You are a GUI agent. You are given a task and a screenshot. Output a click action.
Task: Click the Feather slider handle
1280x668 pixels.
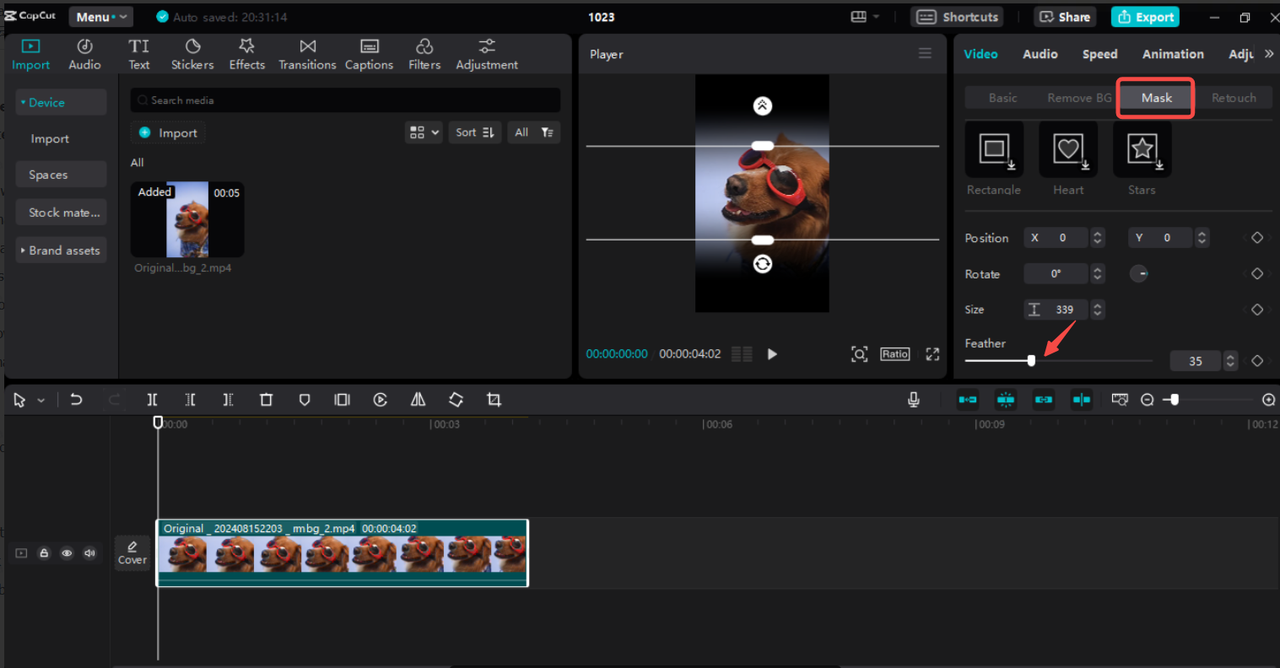coord(1031,361)
